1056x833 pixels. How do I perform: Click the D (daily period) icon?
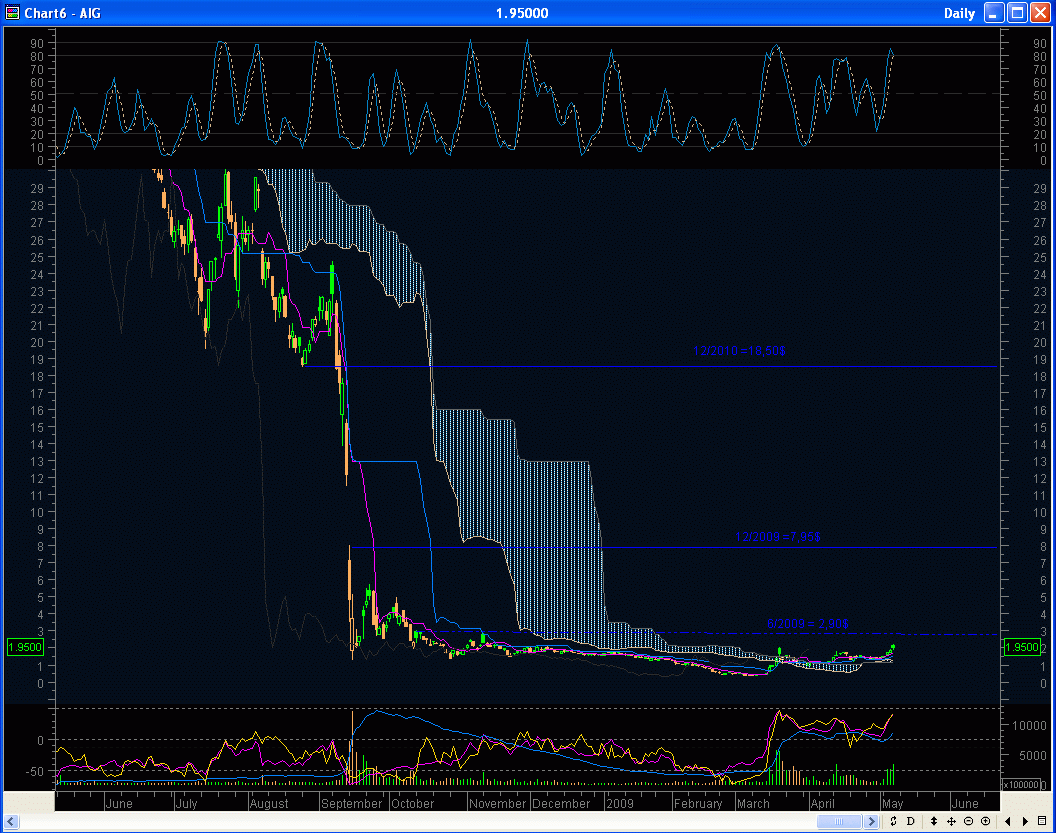911,821
